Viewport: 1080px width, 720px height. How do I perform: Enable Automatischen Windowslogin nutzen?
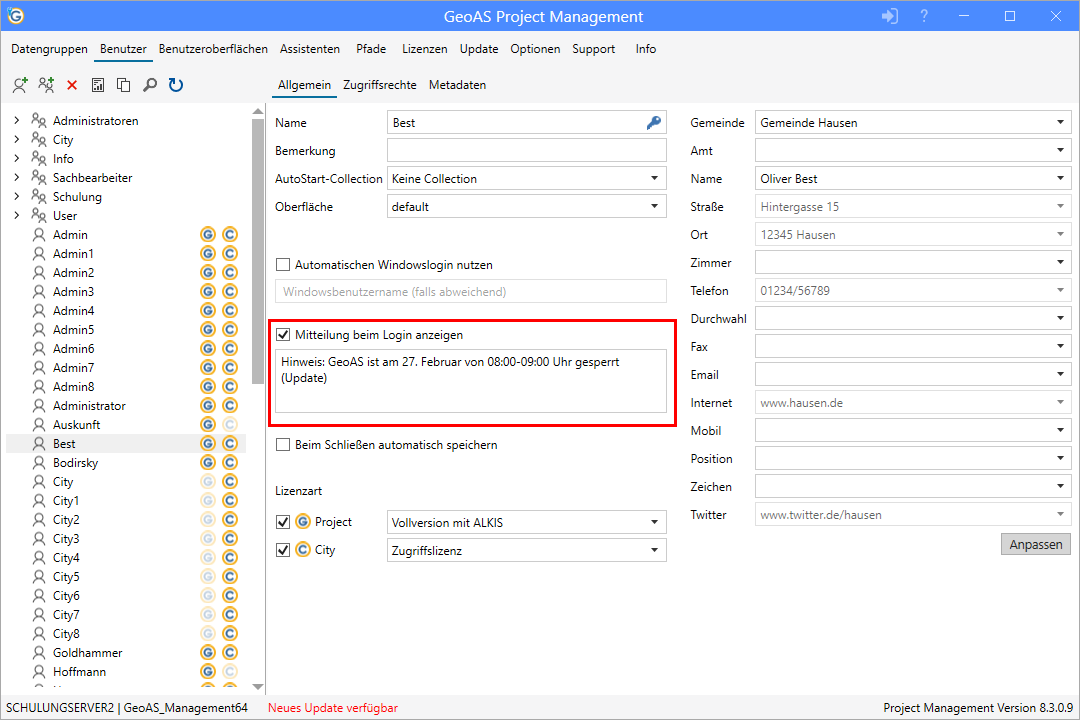(282, 264)
